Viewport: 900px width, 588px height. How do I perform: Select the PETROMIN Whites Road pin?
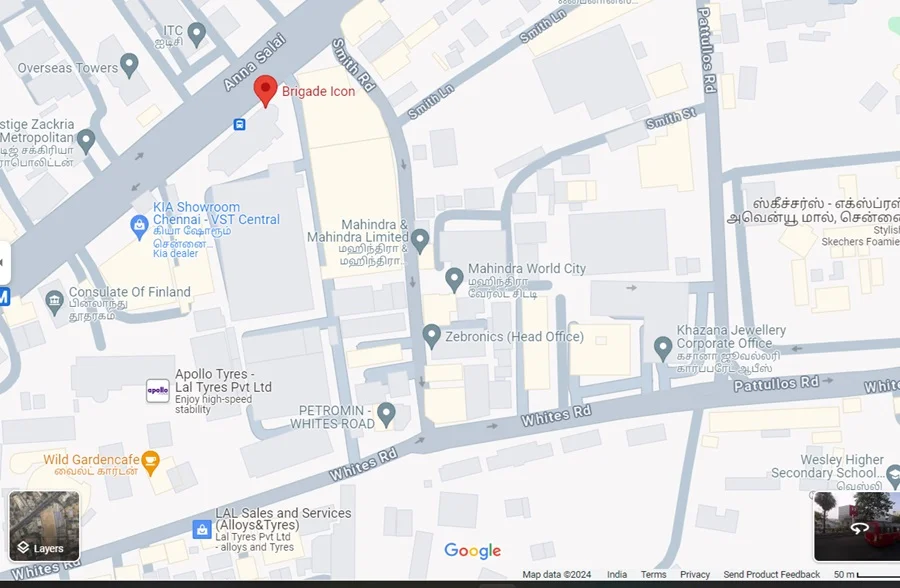pos(386,415)
